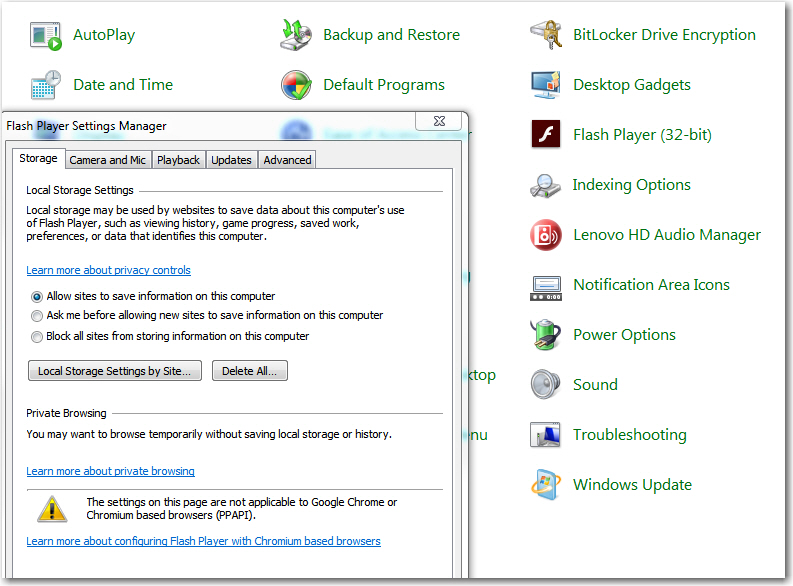This screenshot has height=586, width=793.
Task: Open the Desktop Gadgets icon
Action: pyautogui.click(x=546, y=85)
